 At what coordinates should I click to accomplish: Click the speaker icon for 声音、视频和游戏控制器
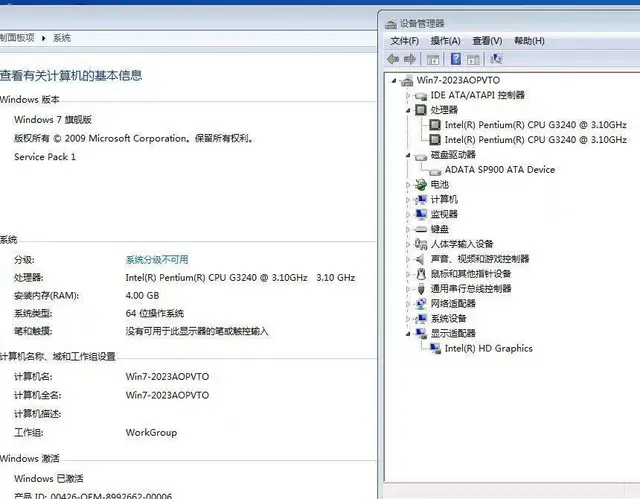point(420,259)
